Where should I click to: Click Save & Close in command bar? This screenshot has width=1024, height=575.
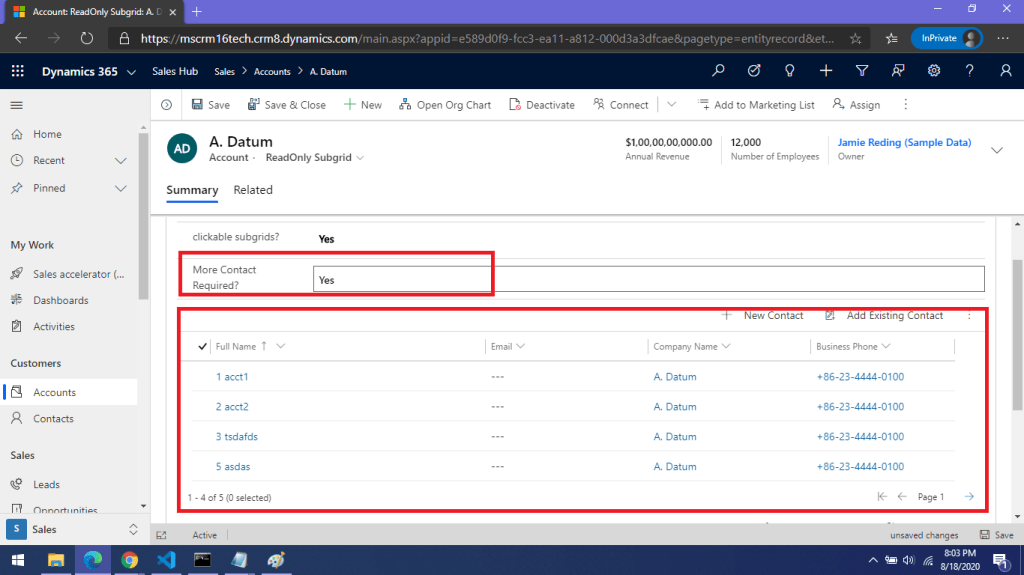286,105
